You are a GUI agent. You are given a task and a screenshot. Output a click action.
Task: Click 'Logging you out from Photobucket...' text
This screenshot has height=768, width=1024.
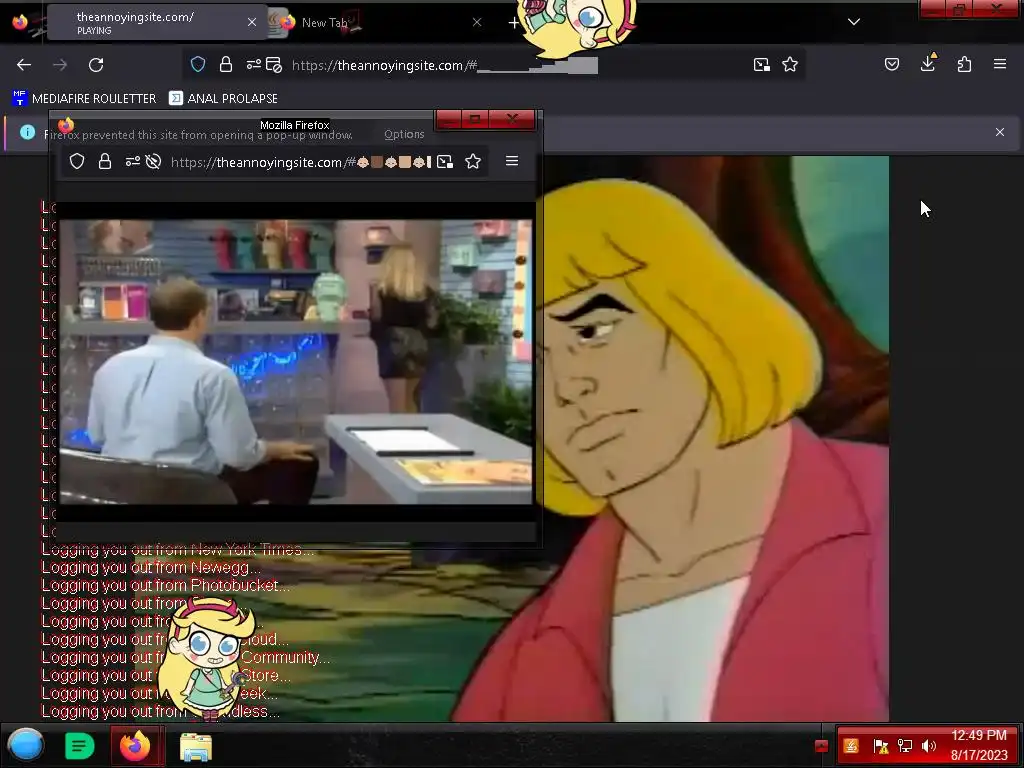[x=166, y=585]
